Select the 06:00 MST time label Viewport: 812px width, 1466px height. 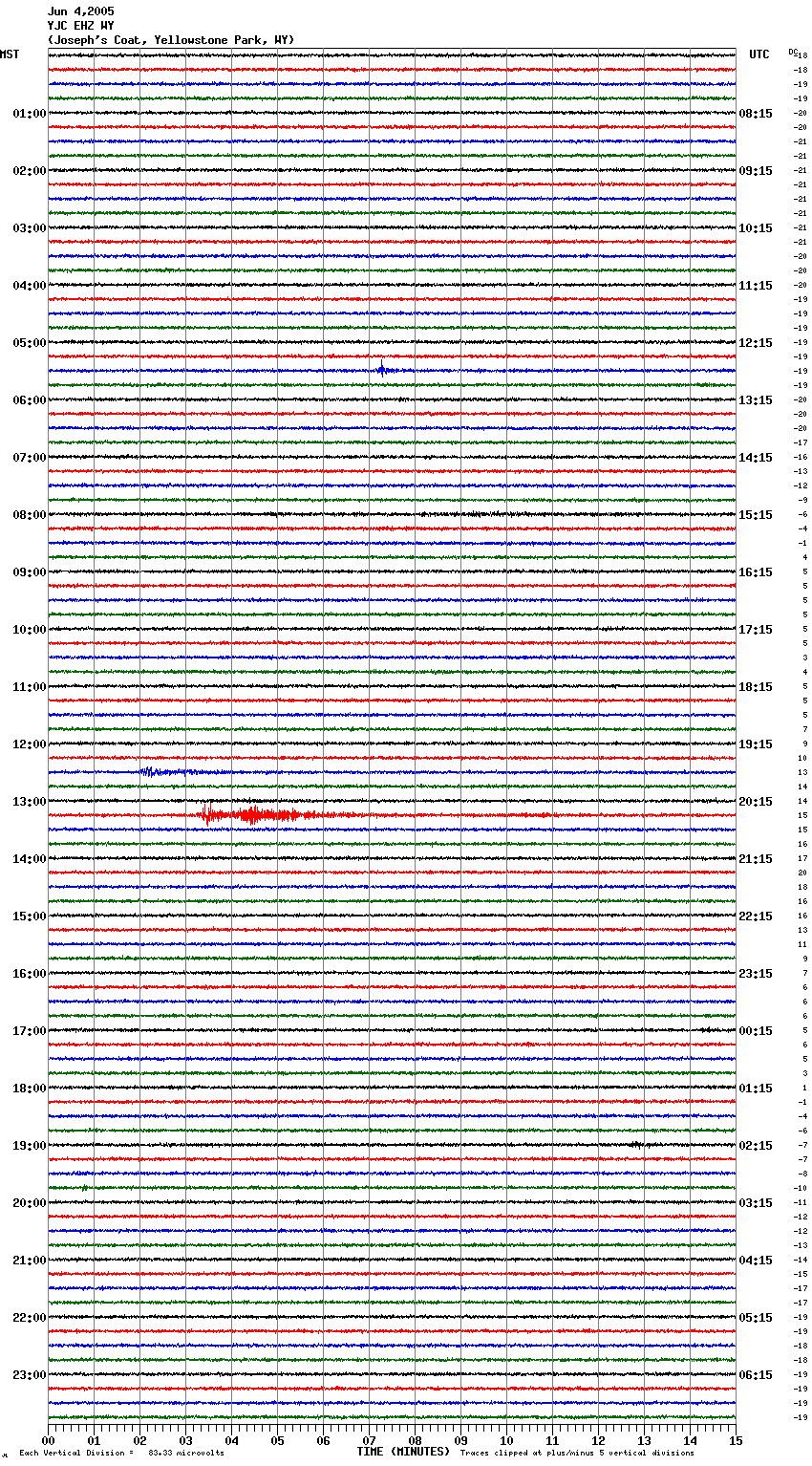click(30, 400)
